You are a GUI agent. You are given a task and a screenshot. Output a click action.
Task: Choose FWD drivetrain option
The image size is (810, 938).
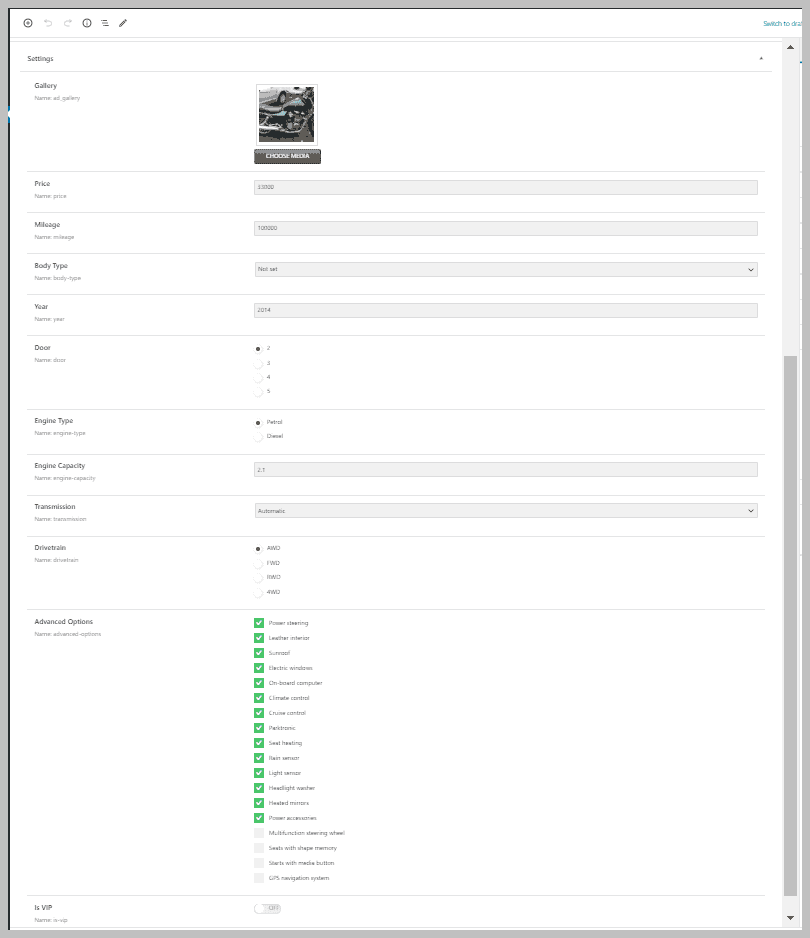tap(258, 563)
